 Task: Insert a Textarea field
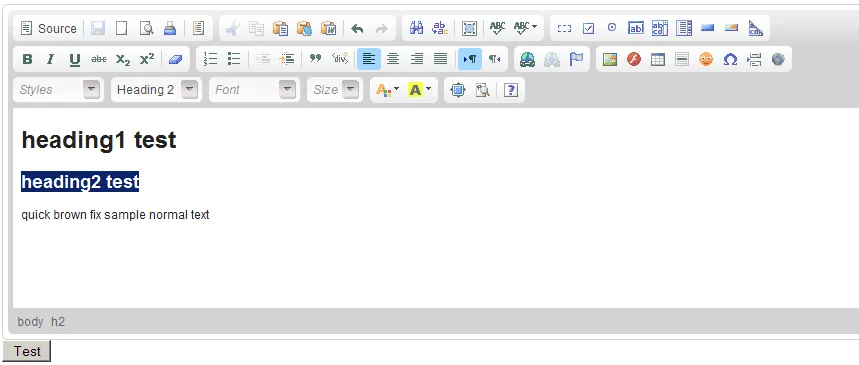coord(660,28)
